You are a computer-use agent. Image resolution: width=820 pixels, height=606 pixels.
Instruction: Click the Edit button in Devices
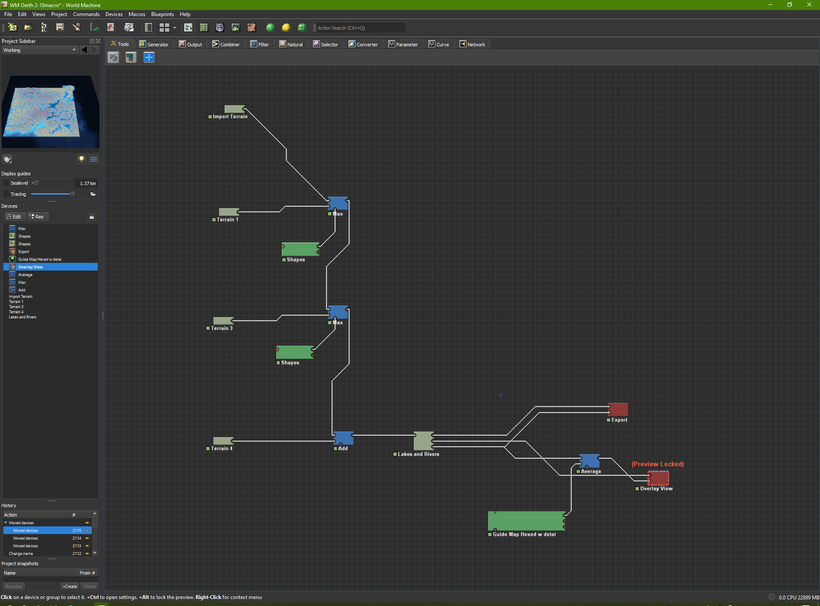point(13,216)
